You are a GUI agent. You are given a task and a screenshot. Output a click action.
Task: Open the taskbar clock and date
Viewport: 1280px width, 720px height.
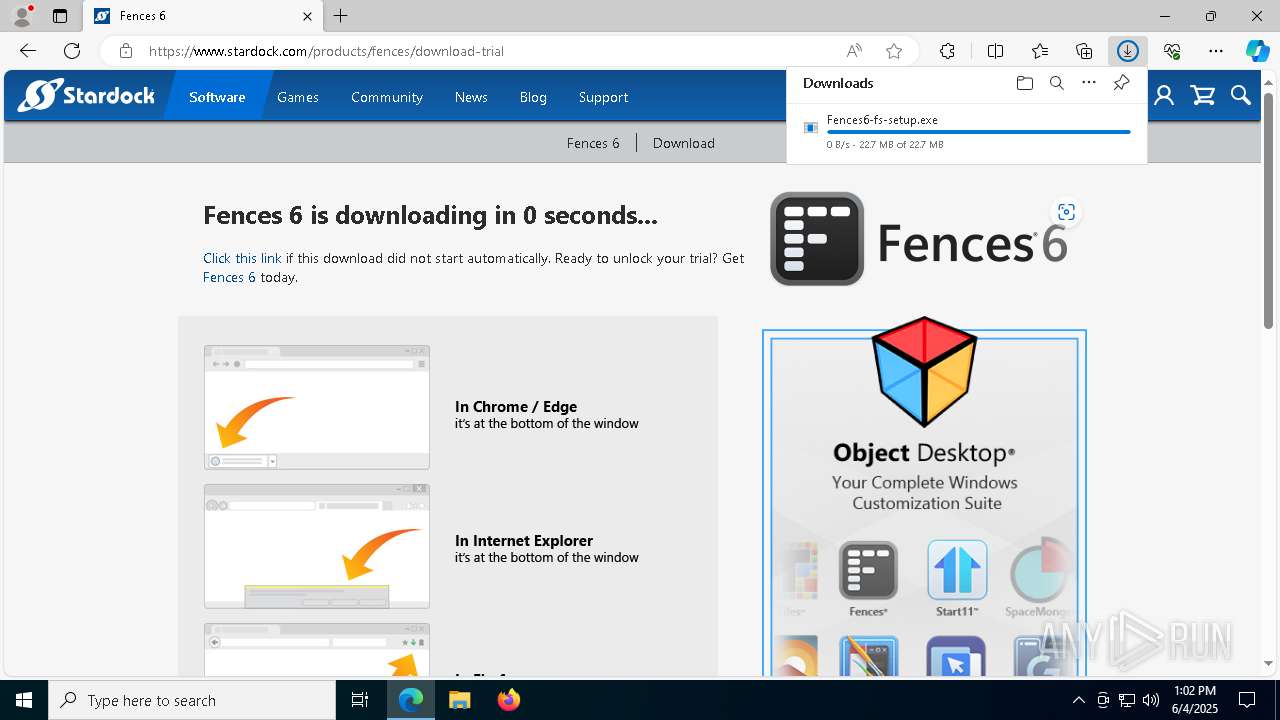click(1195, 700)
